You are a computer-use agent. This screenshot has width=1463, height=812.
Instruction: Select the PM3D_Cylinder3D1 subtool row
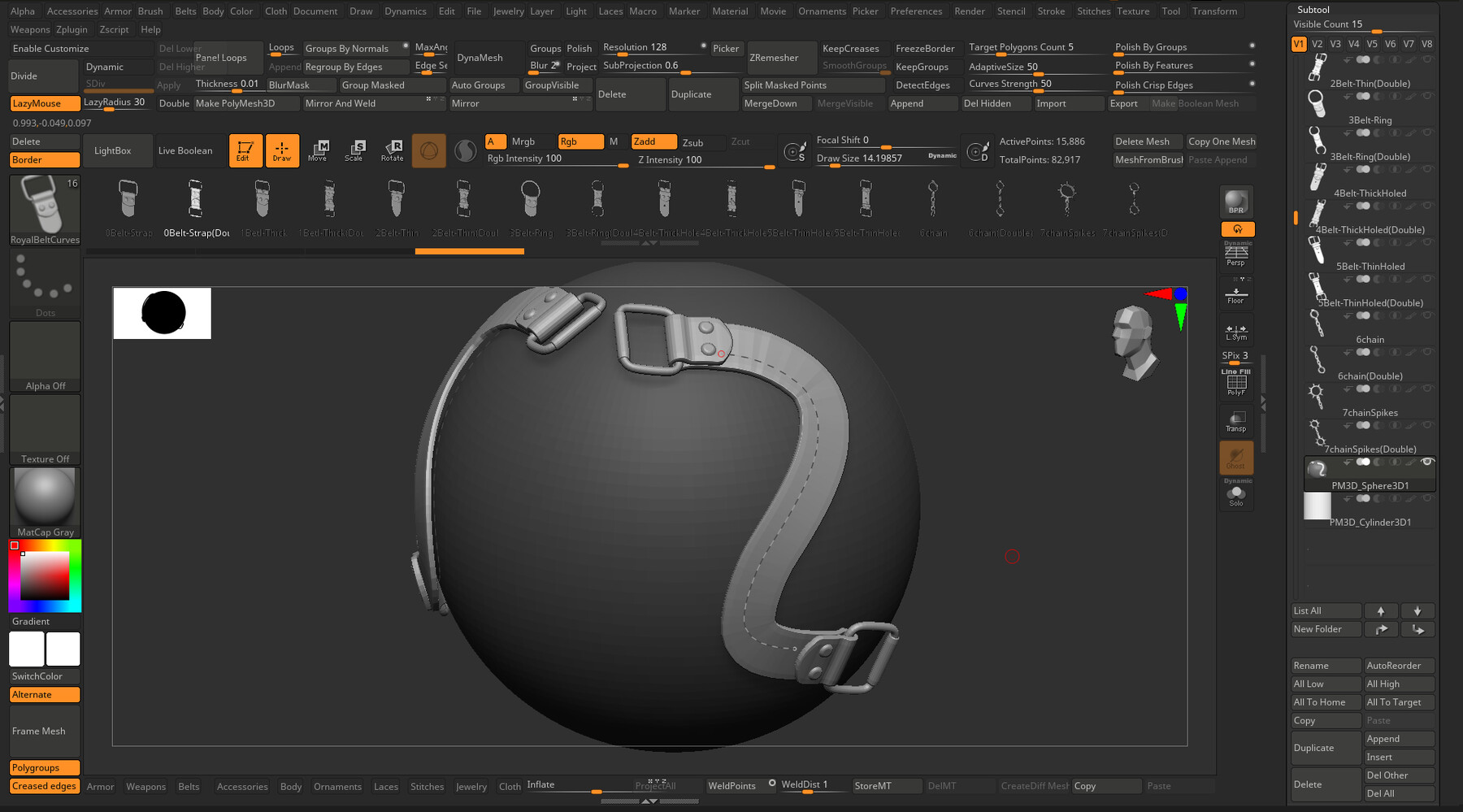(1370, 510)
